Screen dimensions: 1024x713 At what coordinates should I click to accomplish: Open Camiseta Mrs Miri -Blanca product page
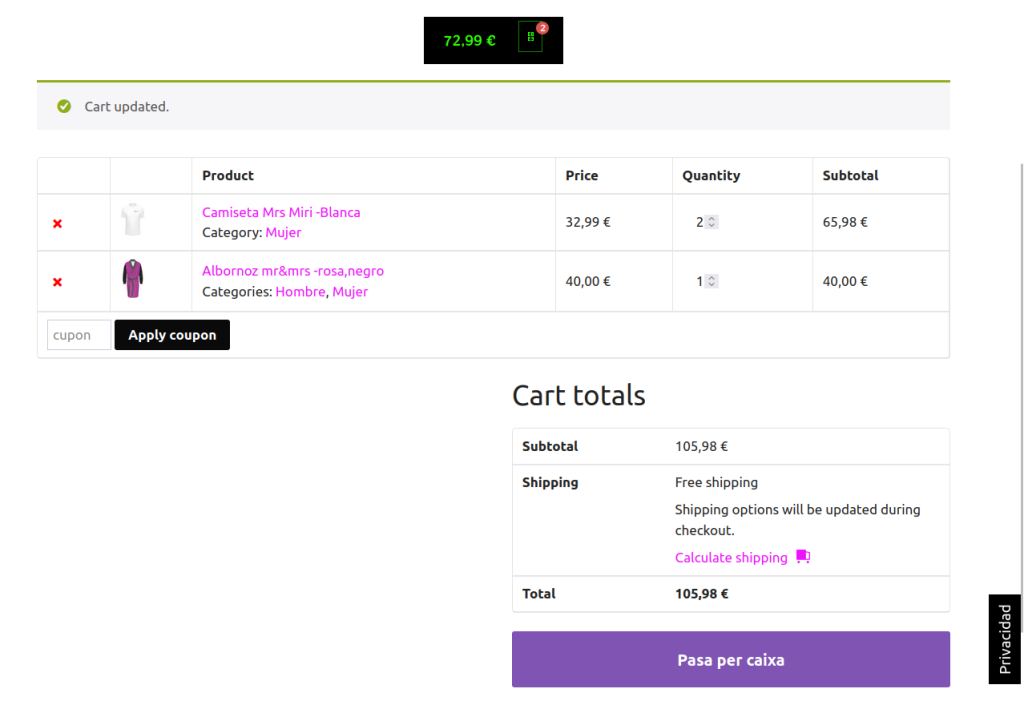281,212
